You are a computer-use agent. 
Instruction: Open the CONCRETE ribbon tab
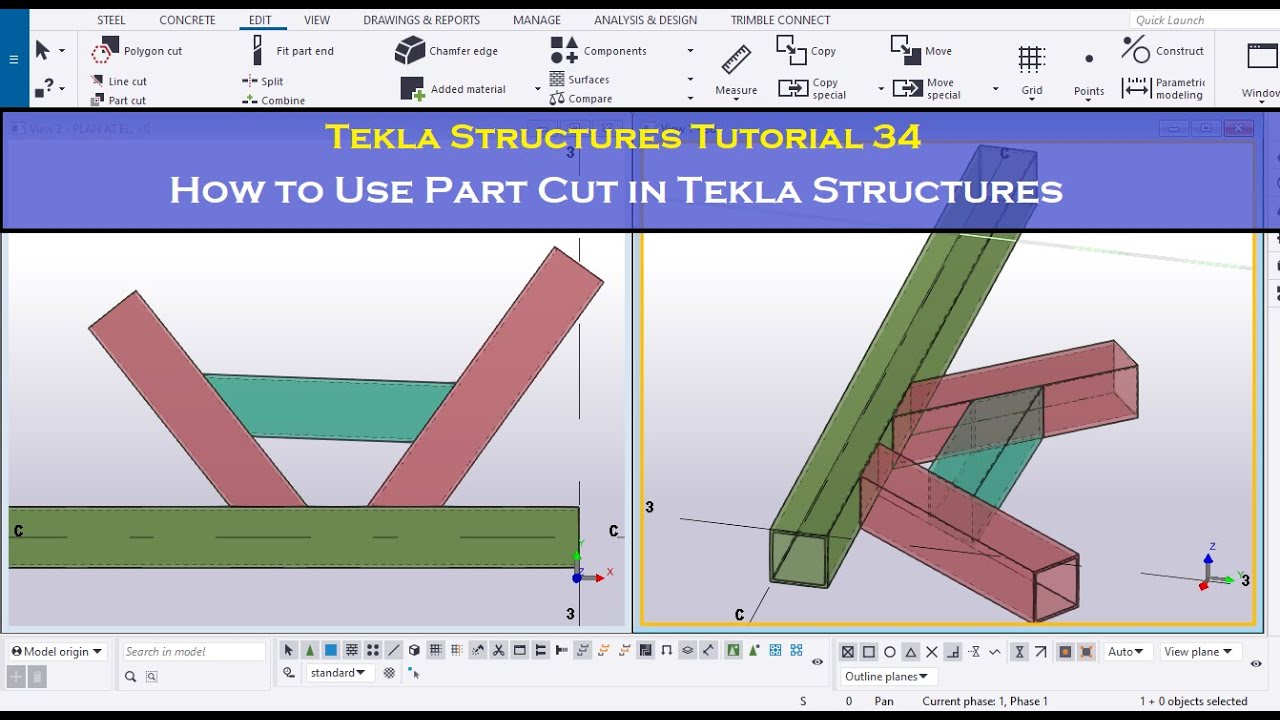click(187, 20)
